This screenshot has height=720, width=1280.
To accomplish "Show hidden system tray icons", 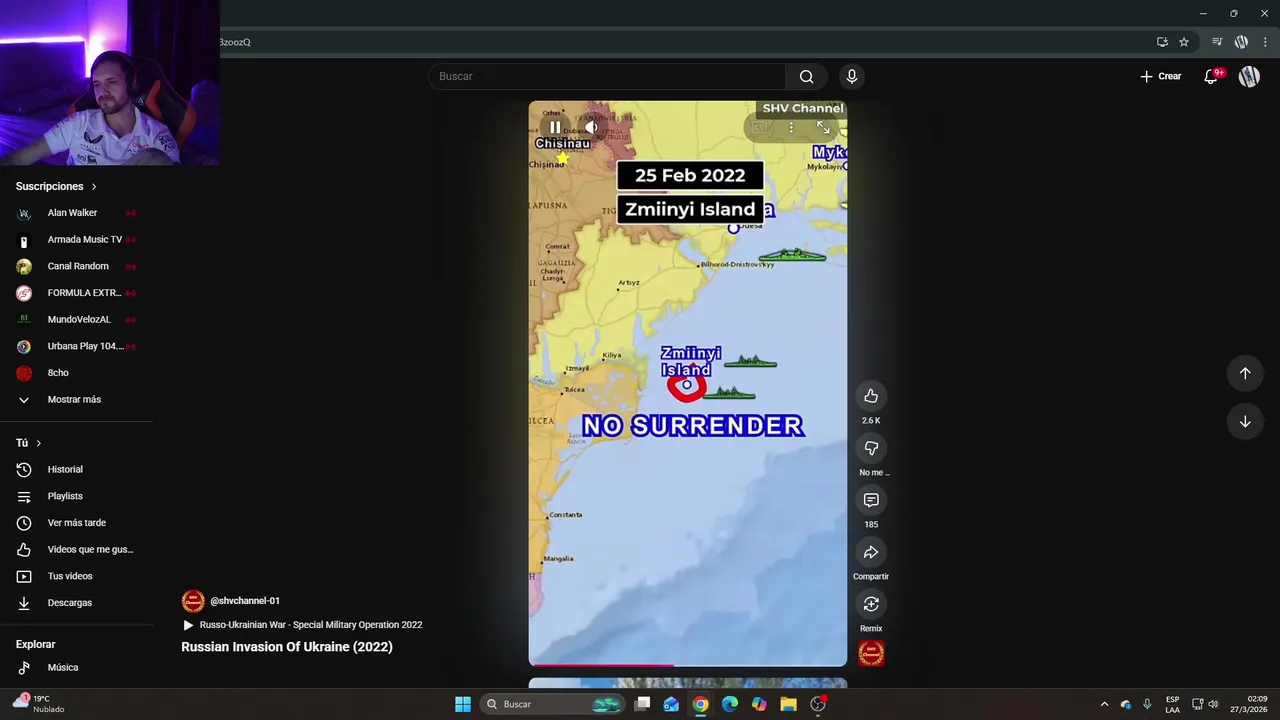I will pyautogui.click(x=1104, y=704).
